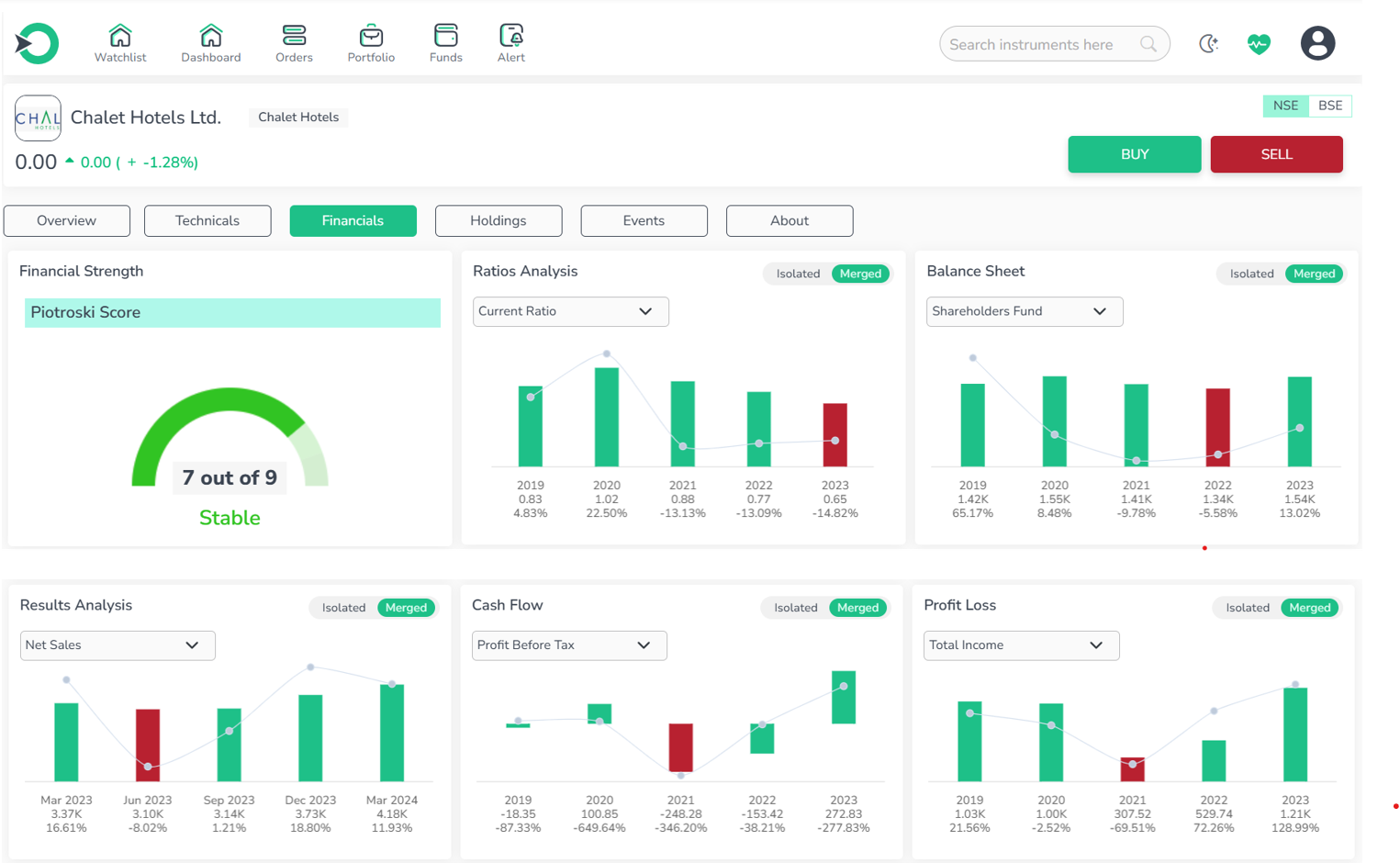
Task: Switch to the Technicals tab
Action: (x=207, y=220)
